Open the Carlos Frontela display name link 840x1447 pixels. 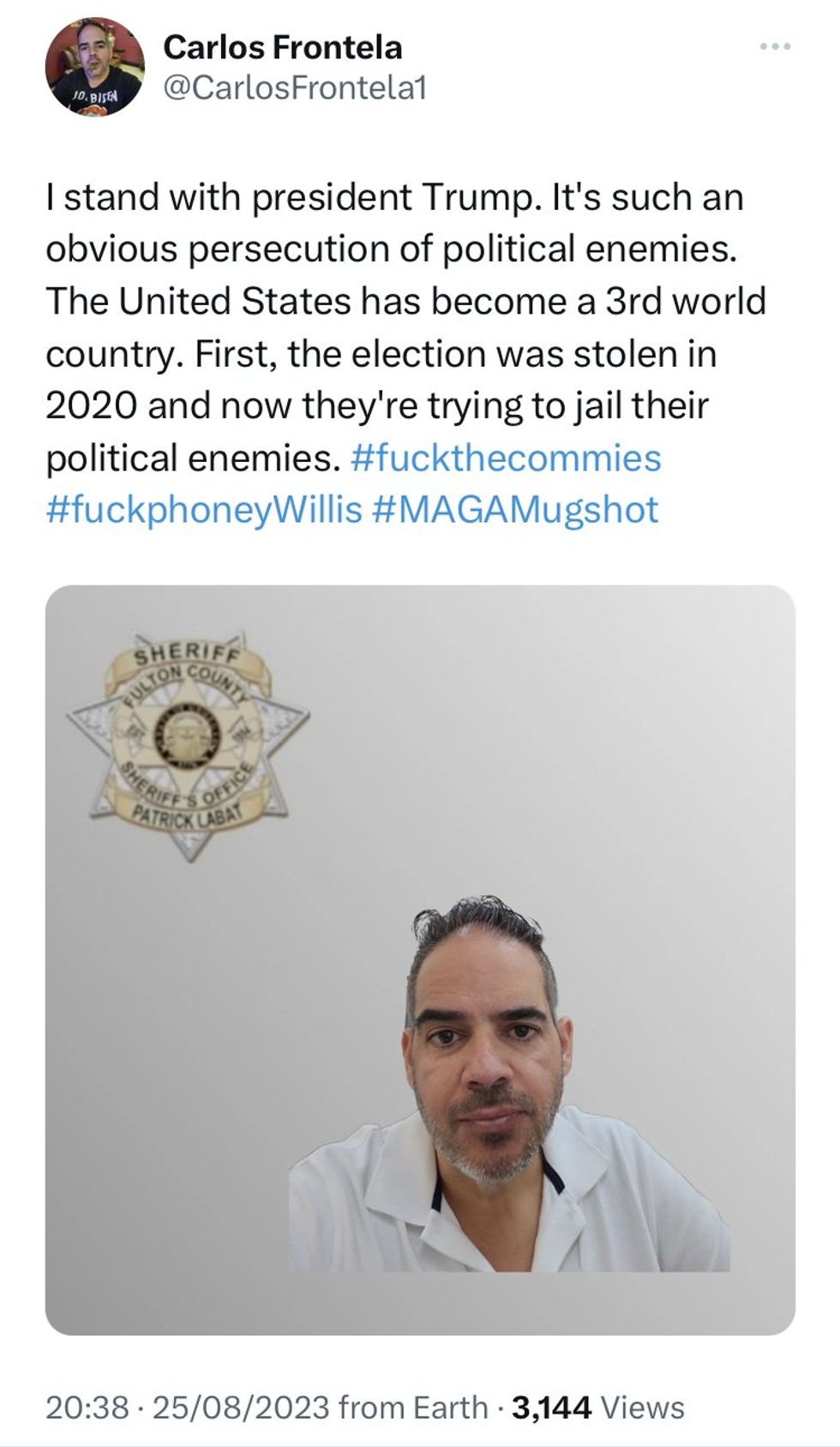[x=282, y=47]
